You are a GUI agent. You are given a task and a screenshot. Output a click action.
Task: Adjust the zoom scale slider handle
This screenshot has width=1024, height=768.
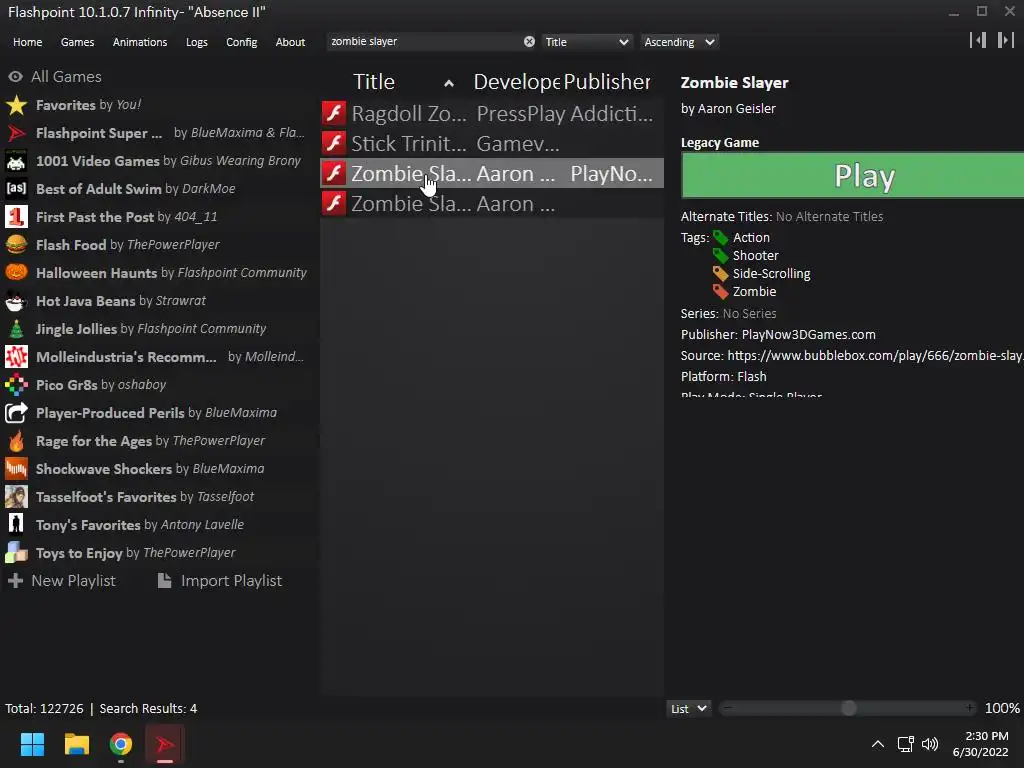pos(848,709)
